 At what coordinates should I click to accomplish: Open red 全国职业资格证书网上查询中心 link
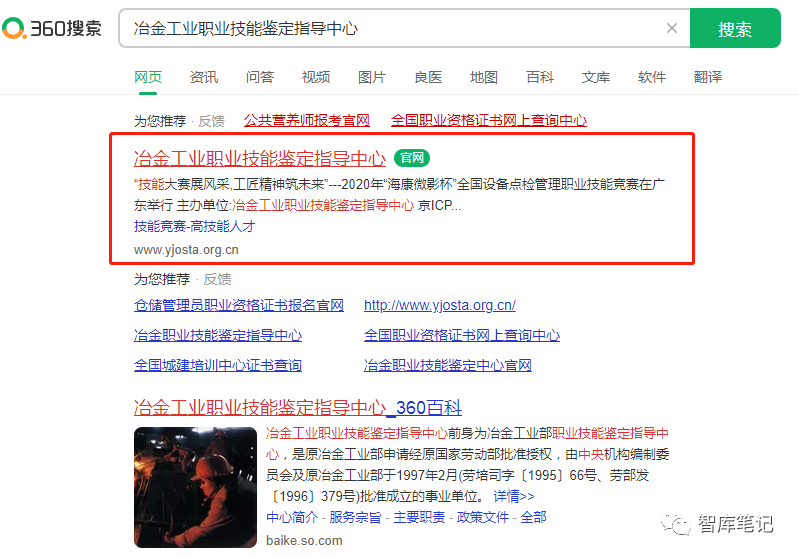pos(489,120)
